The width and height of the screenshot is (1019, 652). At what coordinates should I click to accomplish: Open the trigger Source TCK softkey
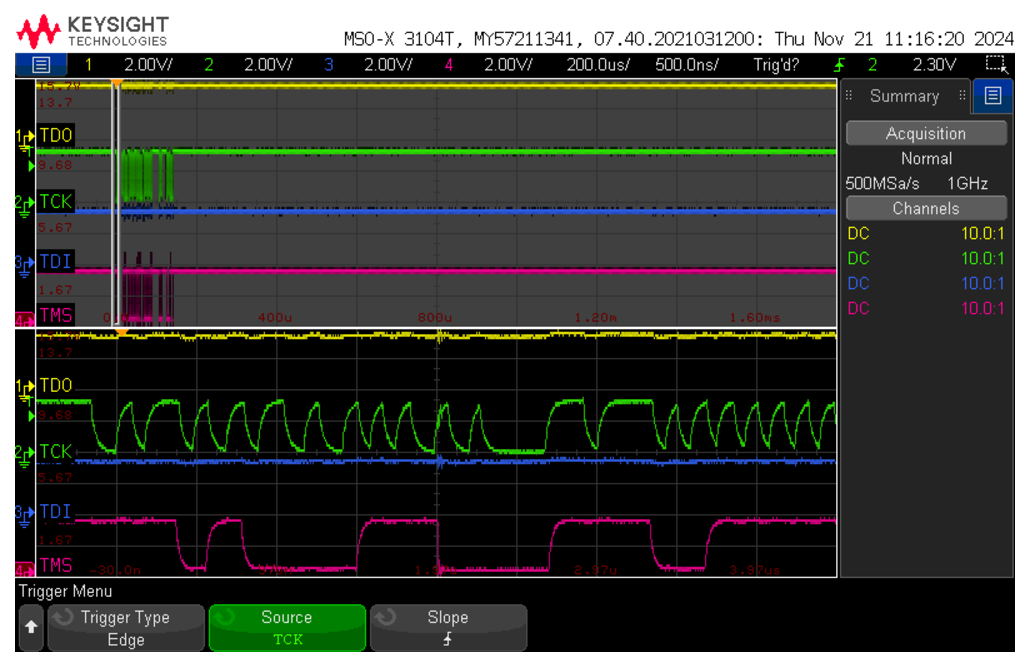(287, 628)
